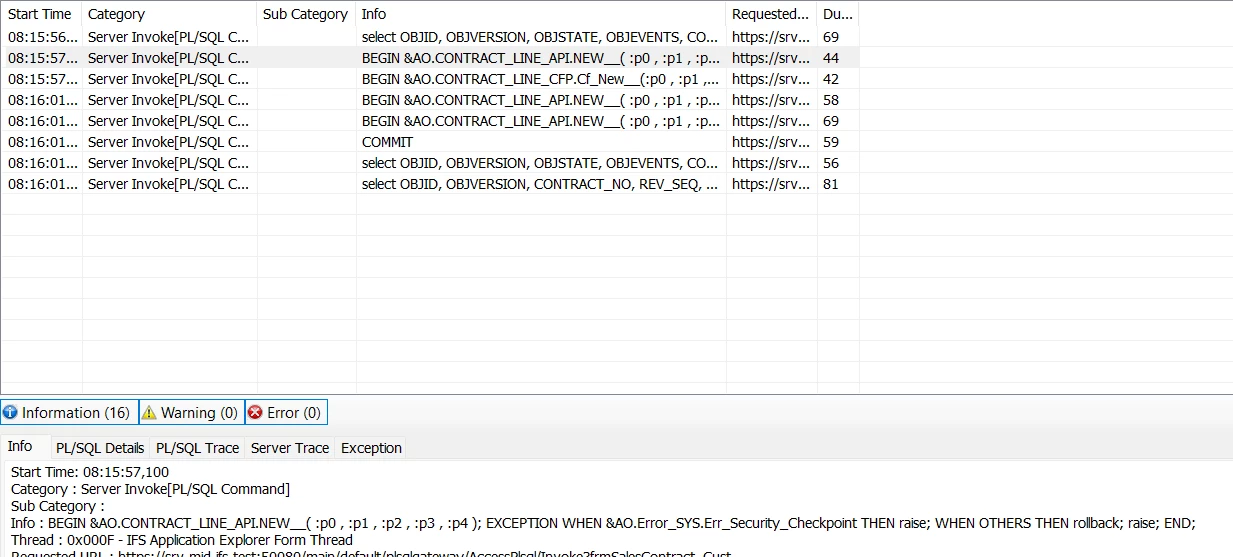The height and width of the screenshot is (557, 1233).
Task: Click the yellow Warning triangle icon
Action: click(x=149, y=412)
